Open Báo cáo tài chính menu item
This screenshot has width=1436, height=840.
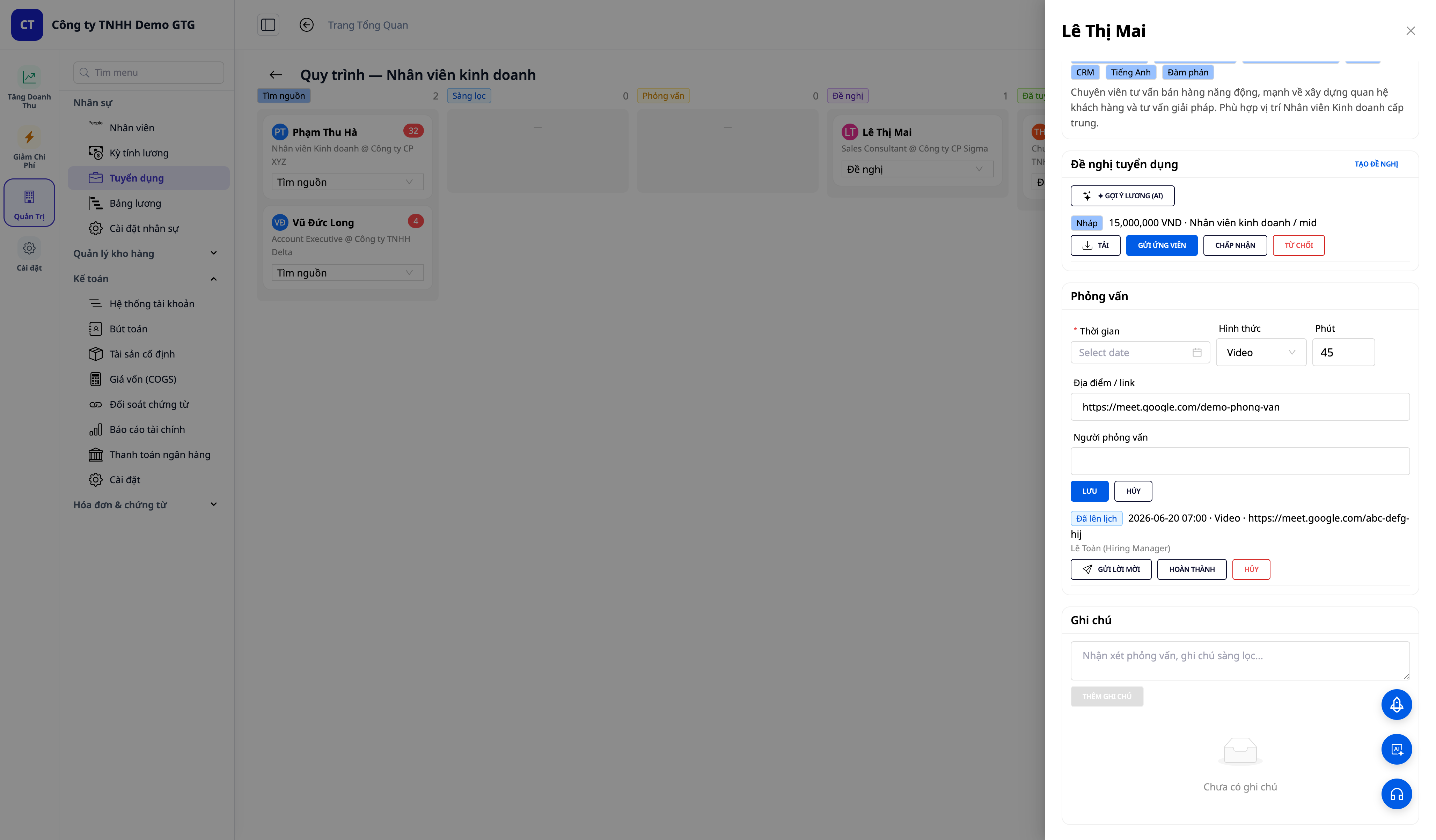(148, 429)
